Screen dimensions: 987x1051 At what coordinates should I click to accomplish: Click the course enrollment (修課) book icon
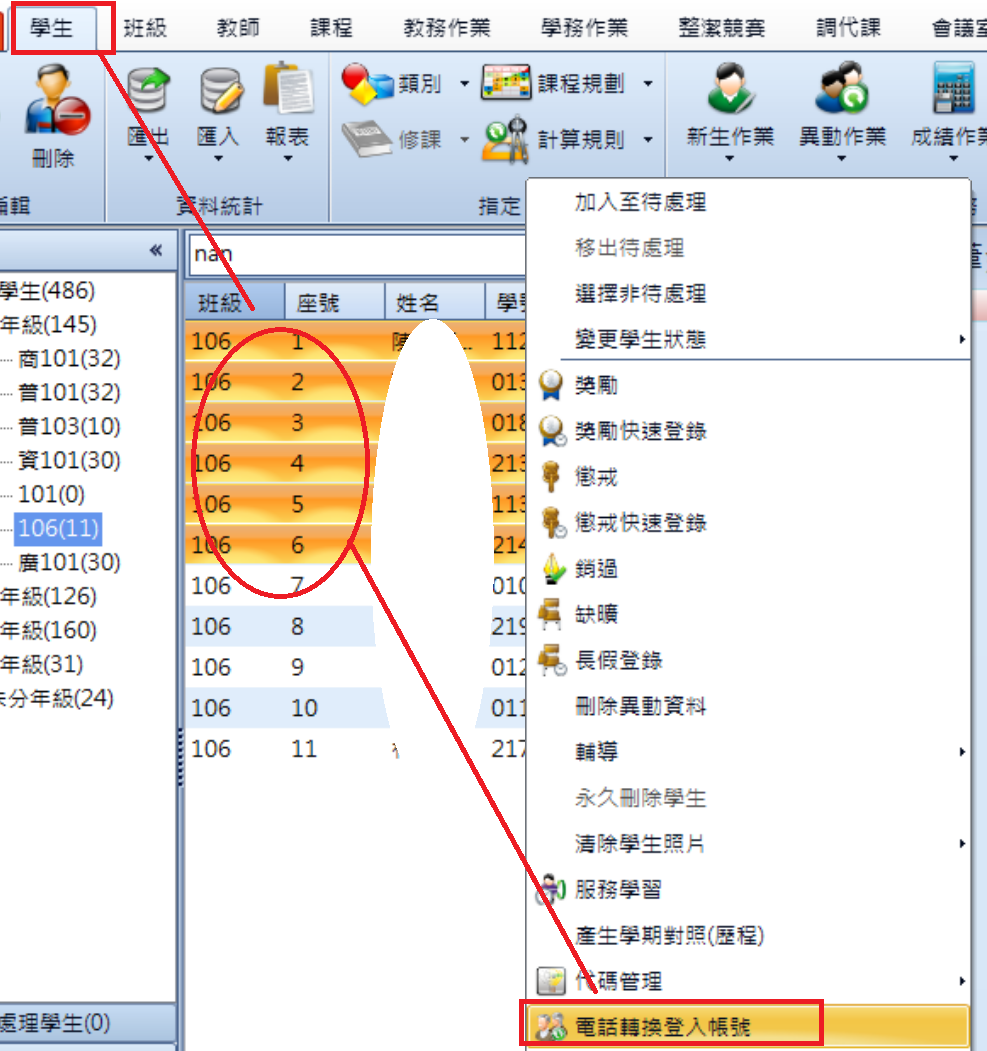[367, 139]
